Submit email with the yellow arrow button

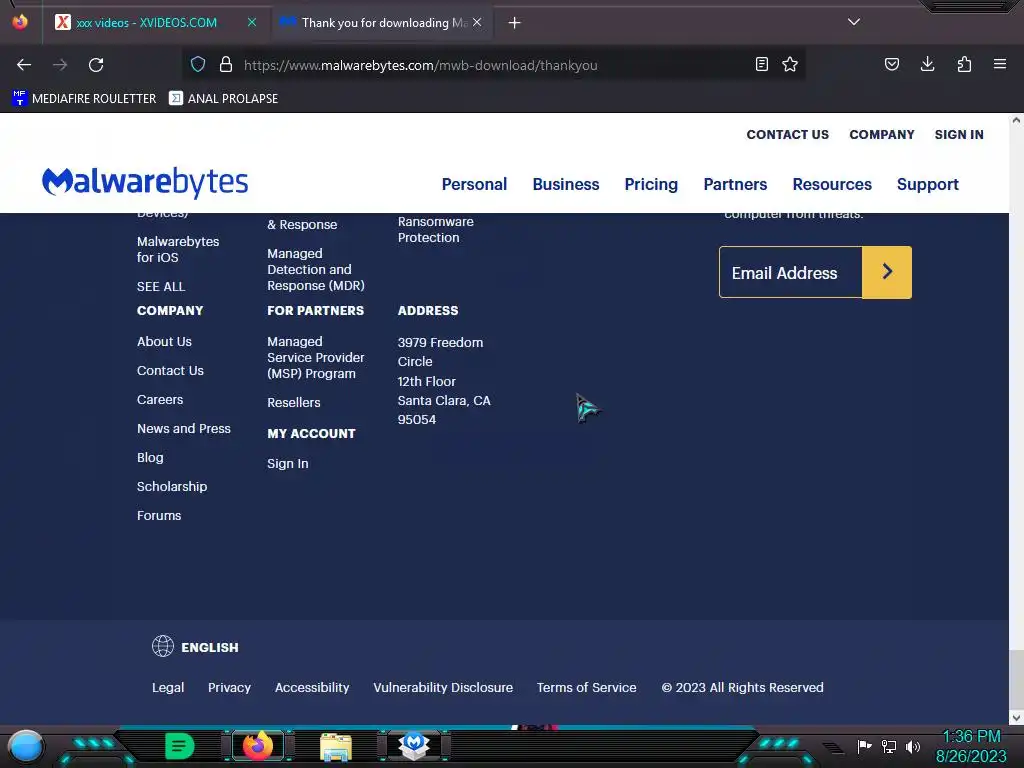click(x=887, y=272)
